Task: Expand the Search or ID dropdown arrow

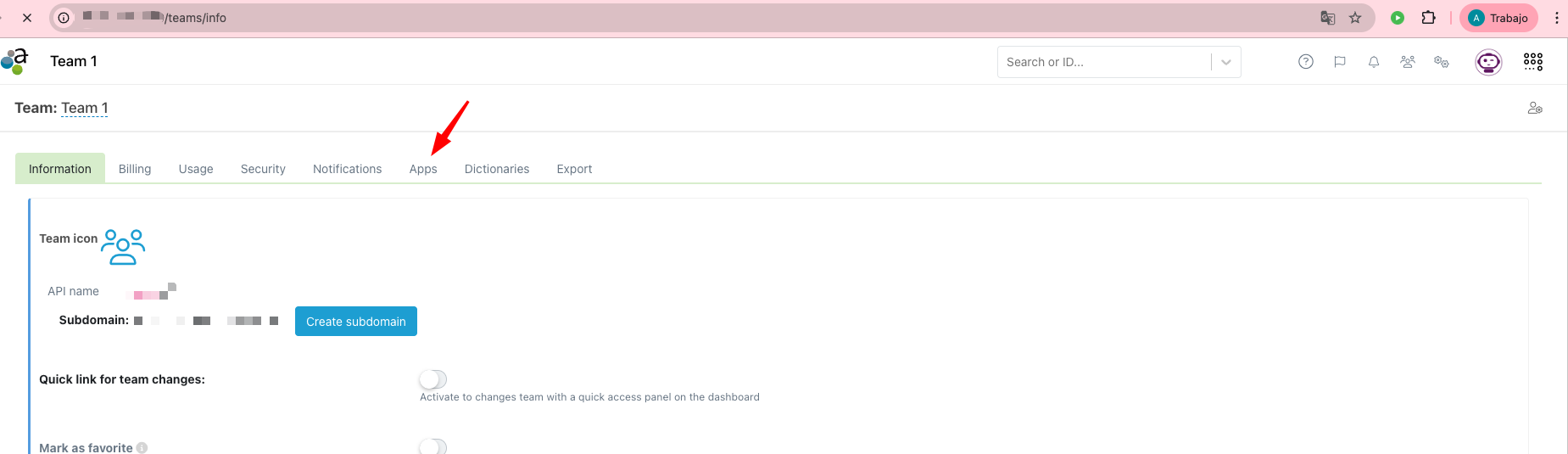Action: [1226, 62]
